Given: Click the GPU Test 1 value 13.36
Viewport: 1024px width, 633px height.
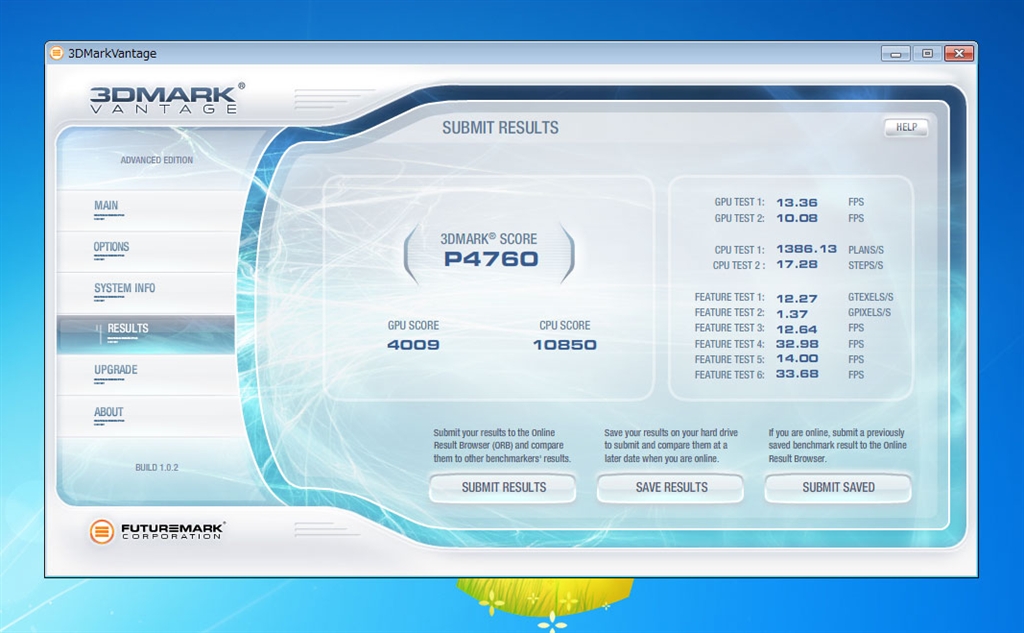Looking at the screenshot, I should [797, 203].
